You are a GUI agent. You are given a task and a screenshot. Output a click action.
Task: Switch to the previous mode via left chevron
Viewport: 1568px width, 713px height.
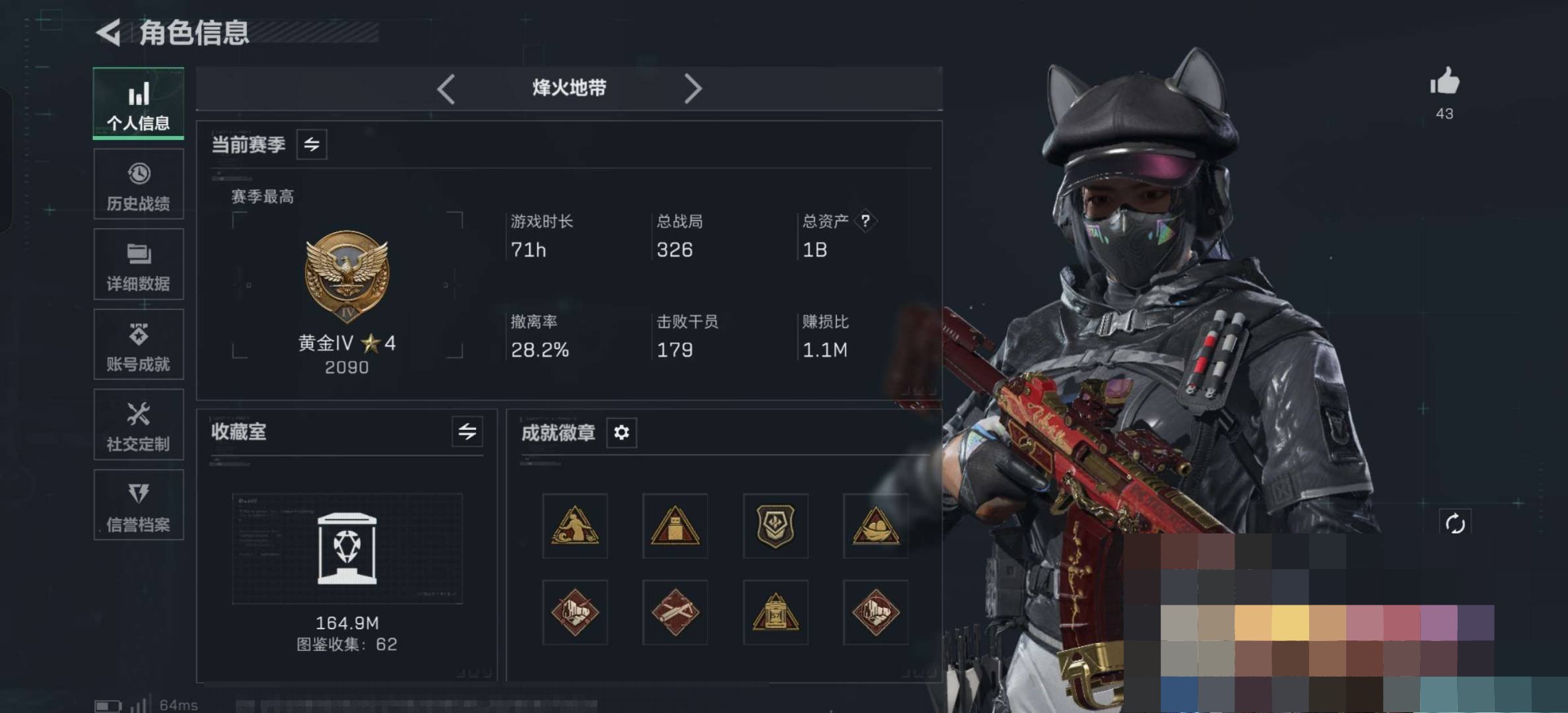[446, 88]
